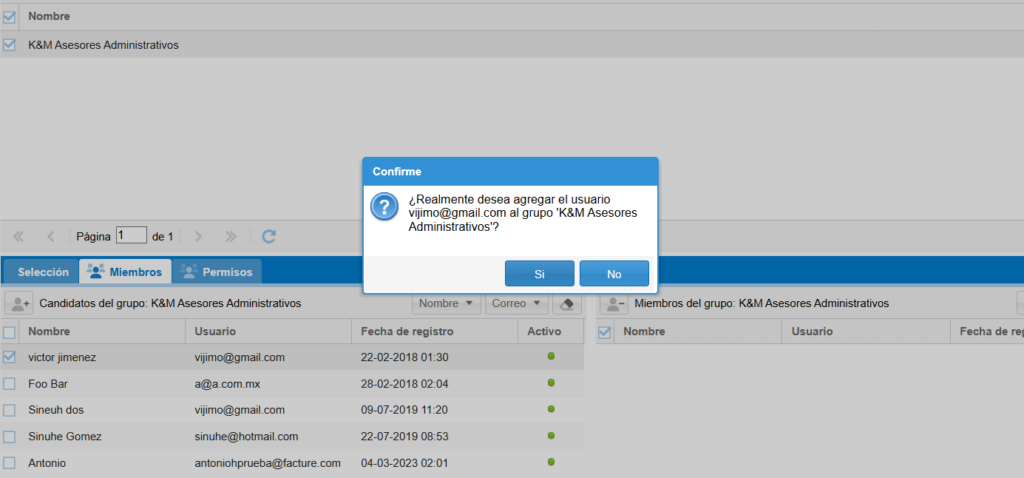The image size is (1024, 478).
Task: Toggle select-all checkbox in candidates header
Action: pos(9,332)
